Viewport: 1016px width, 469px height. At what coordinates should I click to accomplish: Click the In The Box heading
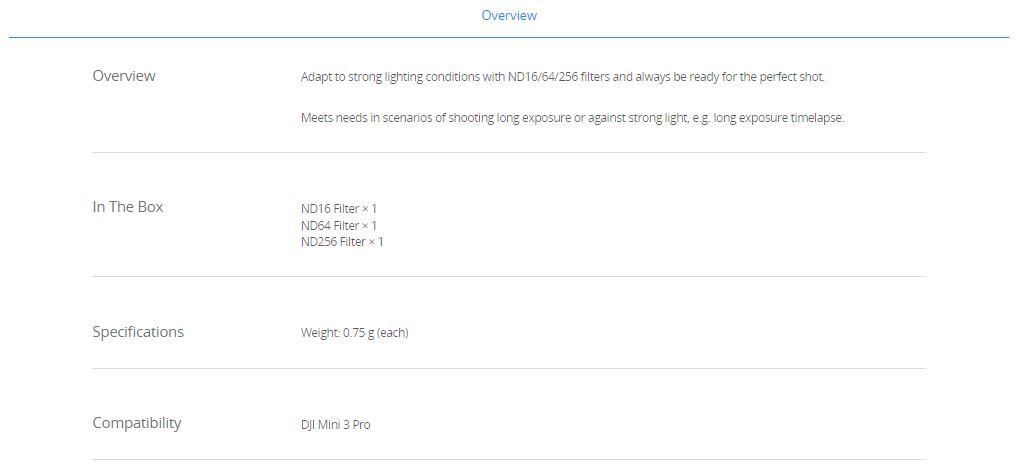coord(128,207)
